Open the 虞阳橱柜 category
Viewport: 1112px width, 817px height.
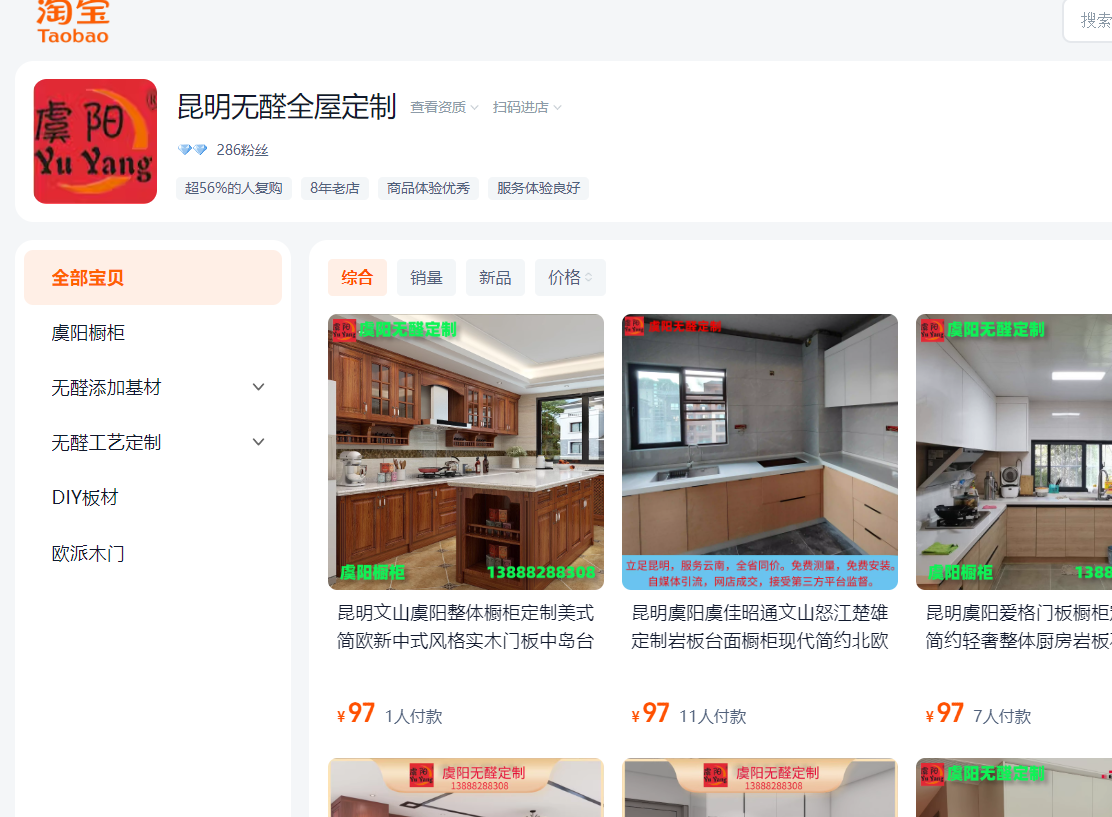tap(88, 333)
